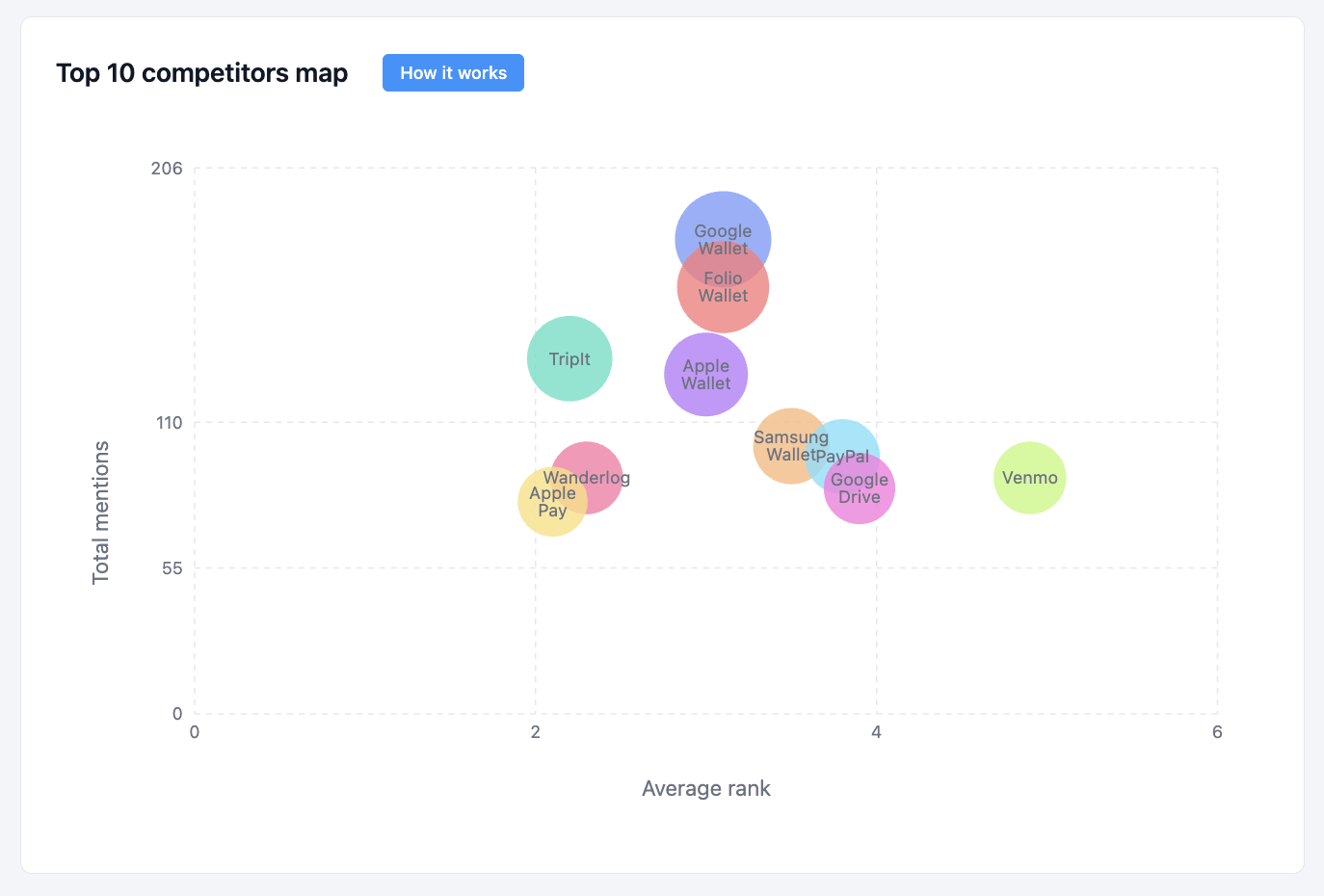Select the Google Drive bubble
Image resolution: width=1324 pixels, height=896 pixels.
point(860,488)
